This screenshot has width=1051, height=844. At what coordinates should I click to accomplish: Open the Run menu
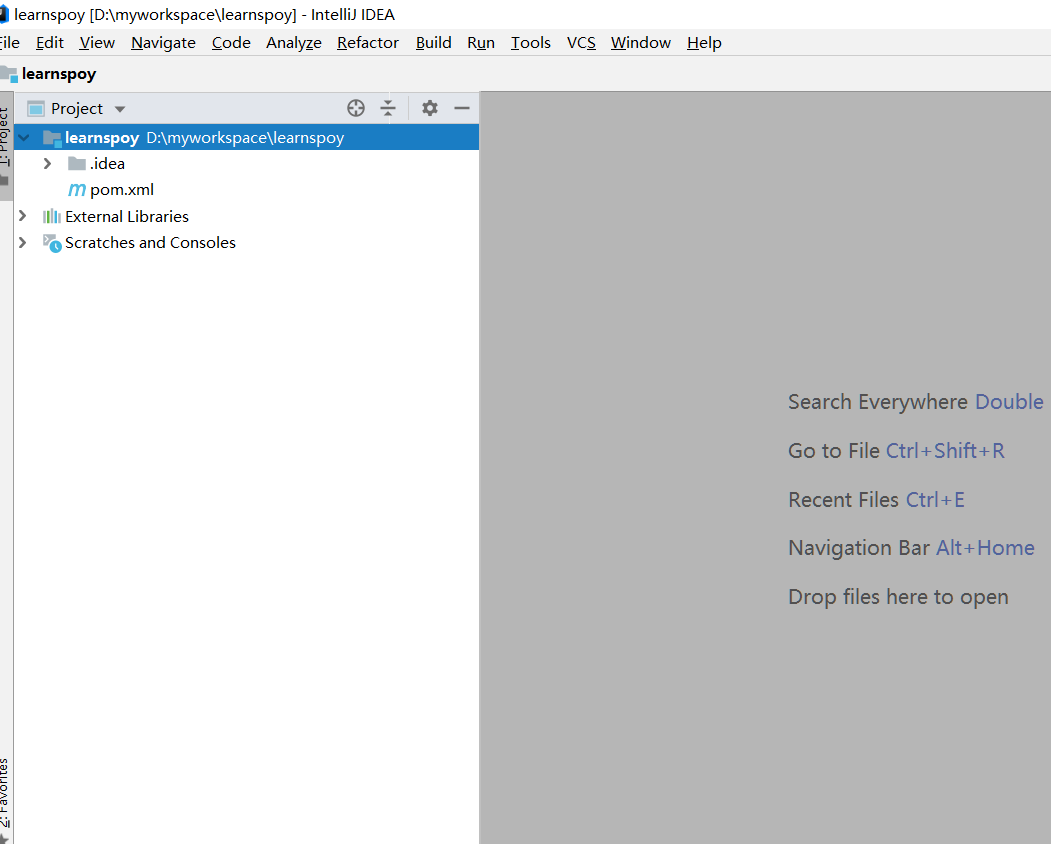tap(481, 43)
